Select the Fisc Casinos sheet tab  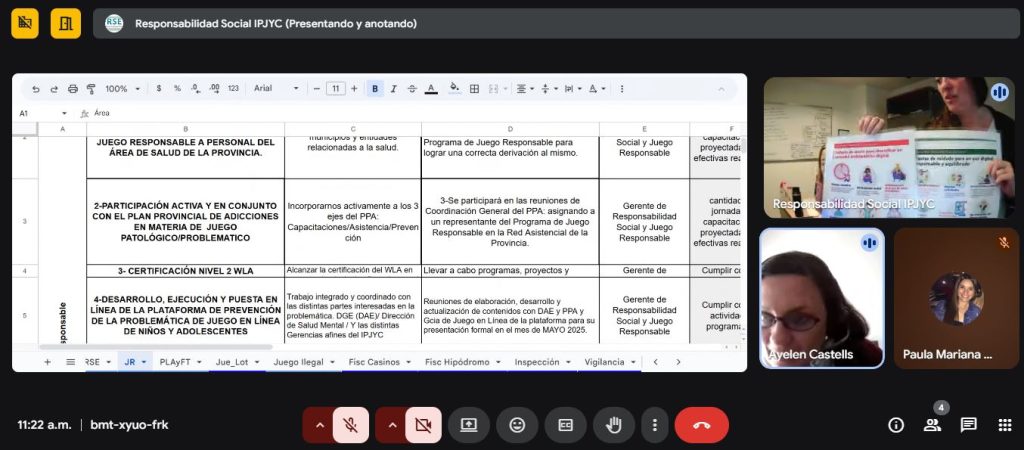[x=375, y=361]
